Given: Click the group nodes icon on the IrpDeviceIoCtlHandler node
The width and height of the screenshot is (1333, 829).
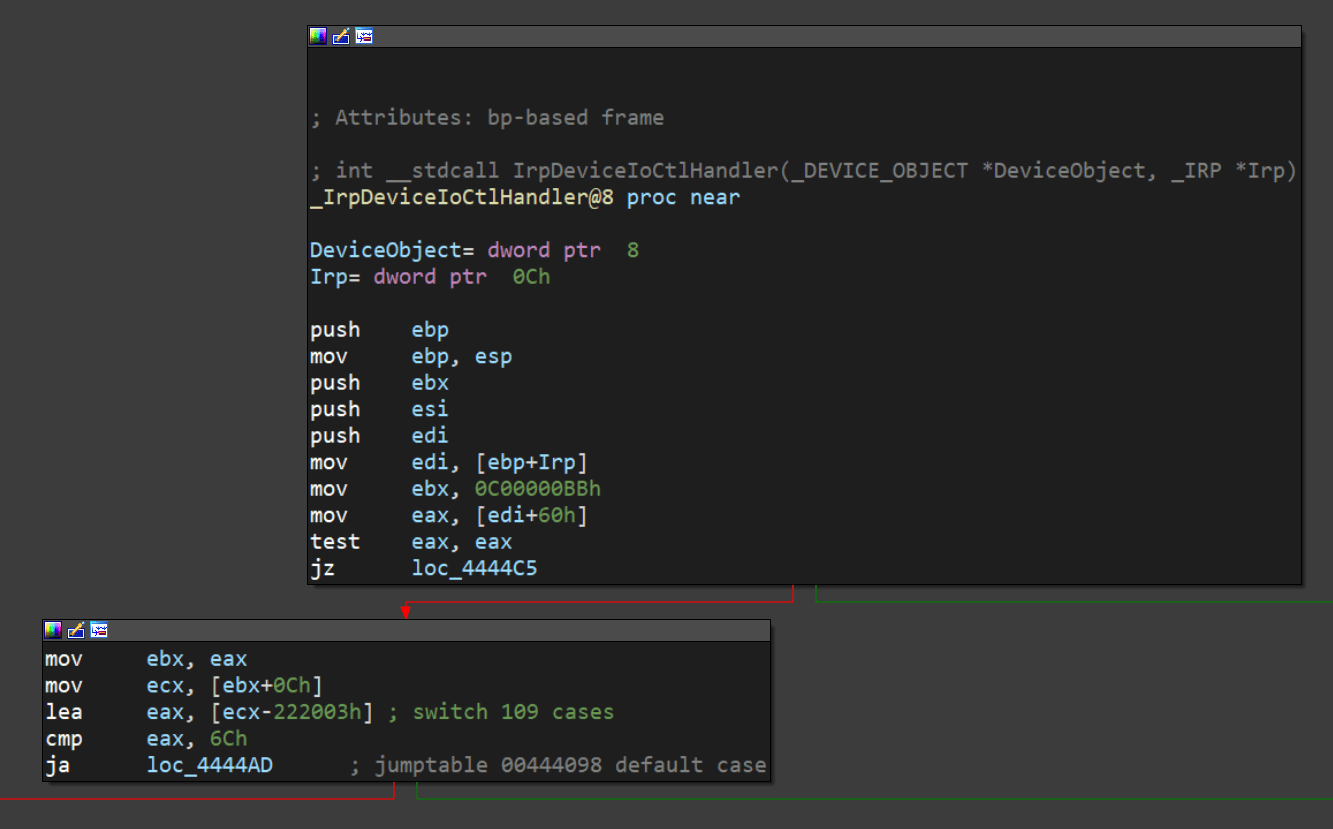Looking at the screenshot, I should (364, 36).
